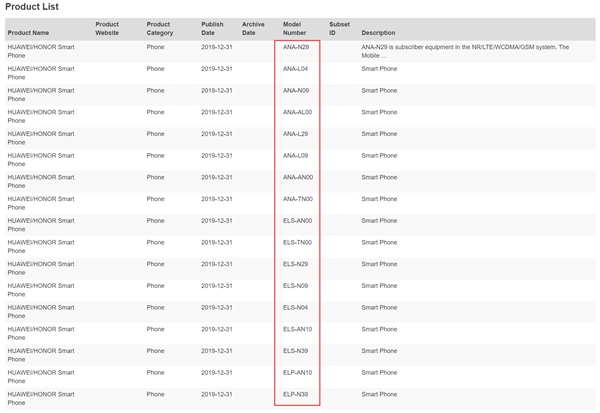600x413 pixels.
Task: Select Phone category in the ANA-L09 row
Action: point(155,156)
